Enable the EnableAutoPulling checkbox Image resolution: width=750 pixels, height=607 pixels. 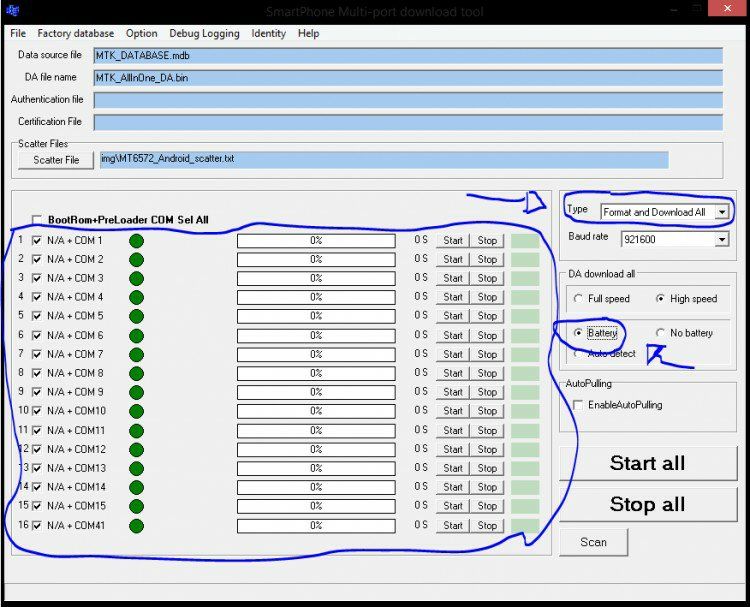[578, 405]
